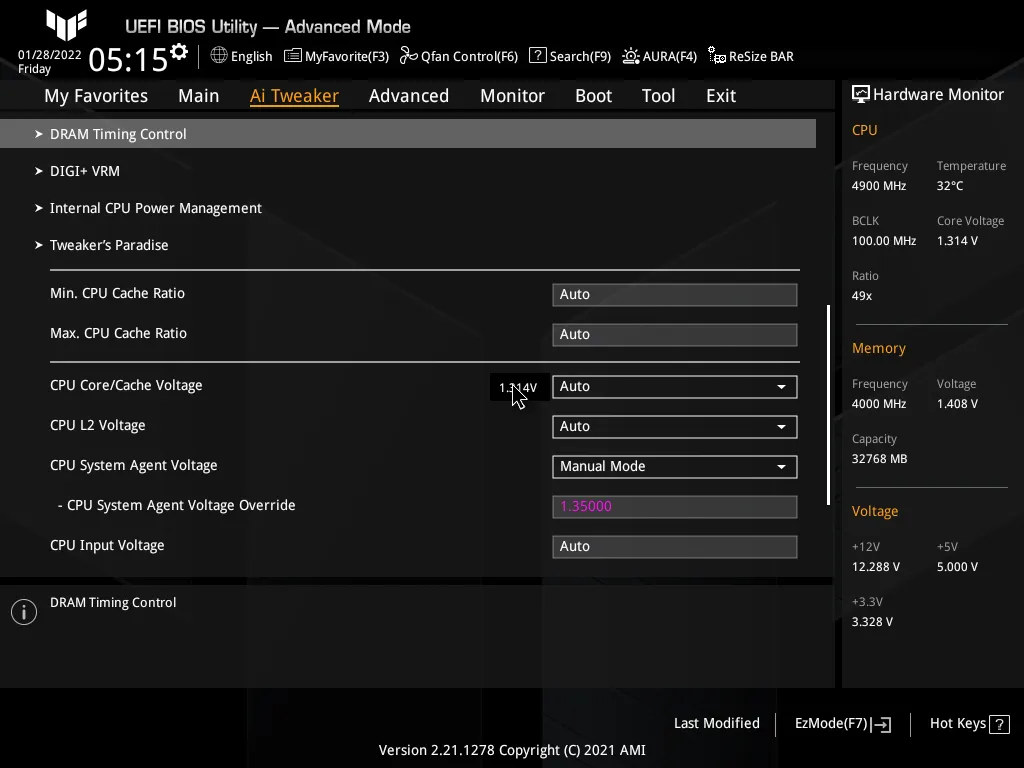Click the 05:15 clock display
This screenshot has height=768, width=1024.
point(129,60)
